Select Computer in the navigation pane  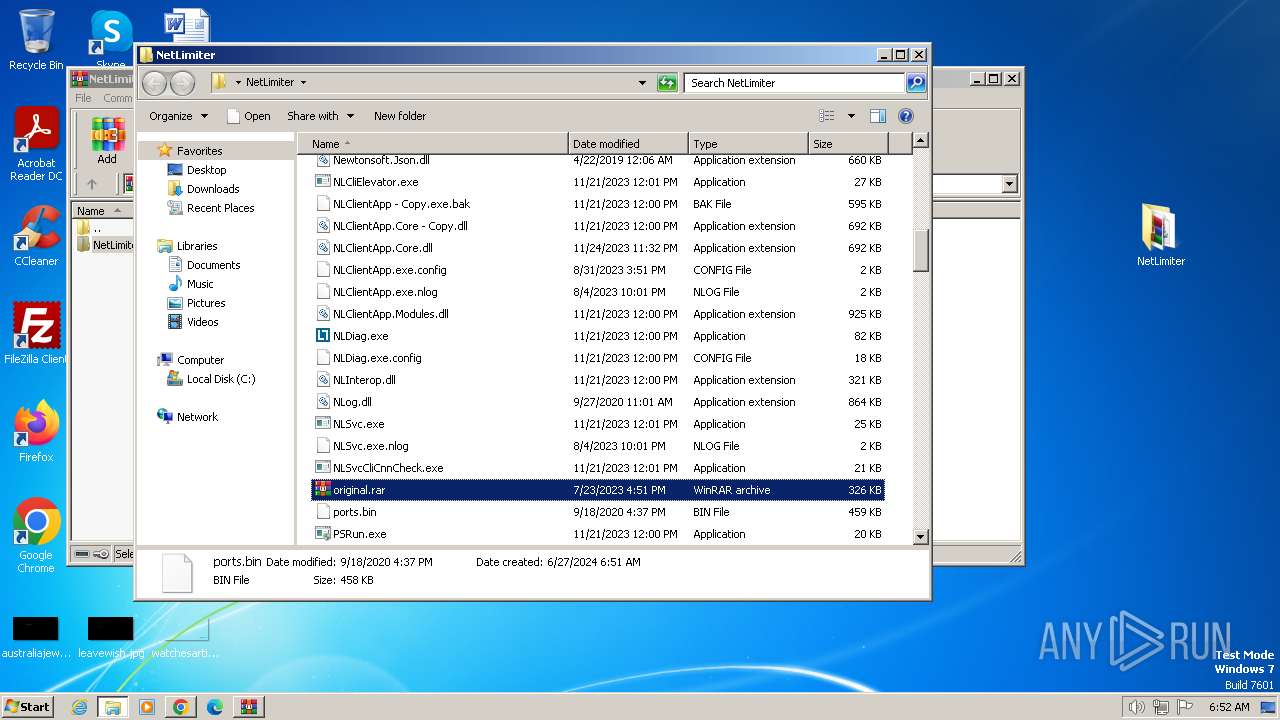click(x=200, y=360)
